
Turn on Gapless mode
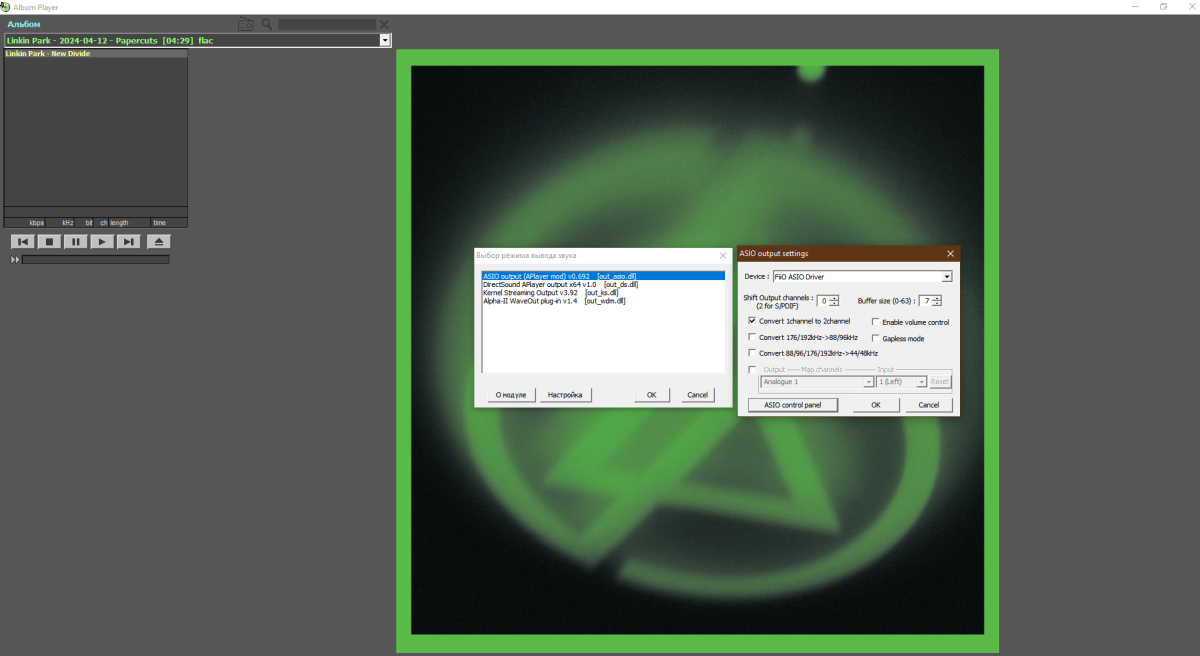[875, 338]
